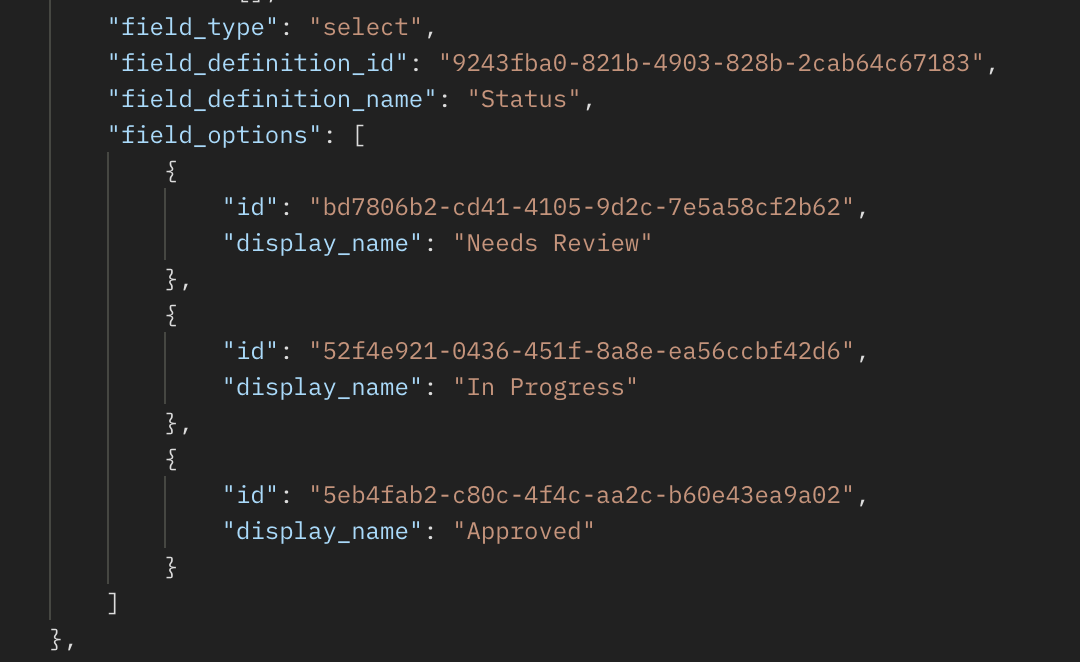The image size is (1080, 662).
Task: Click the opening bracket after field_options
Action: click(x=359, y=135)
